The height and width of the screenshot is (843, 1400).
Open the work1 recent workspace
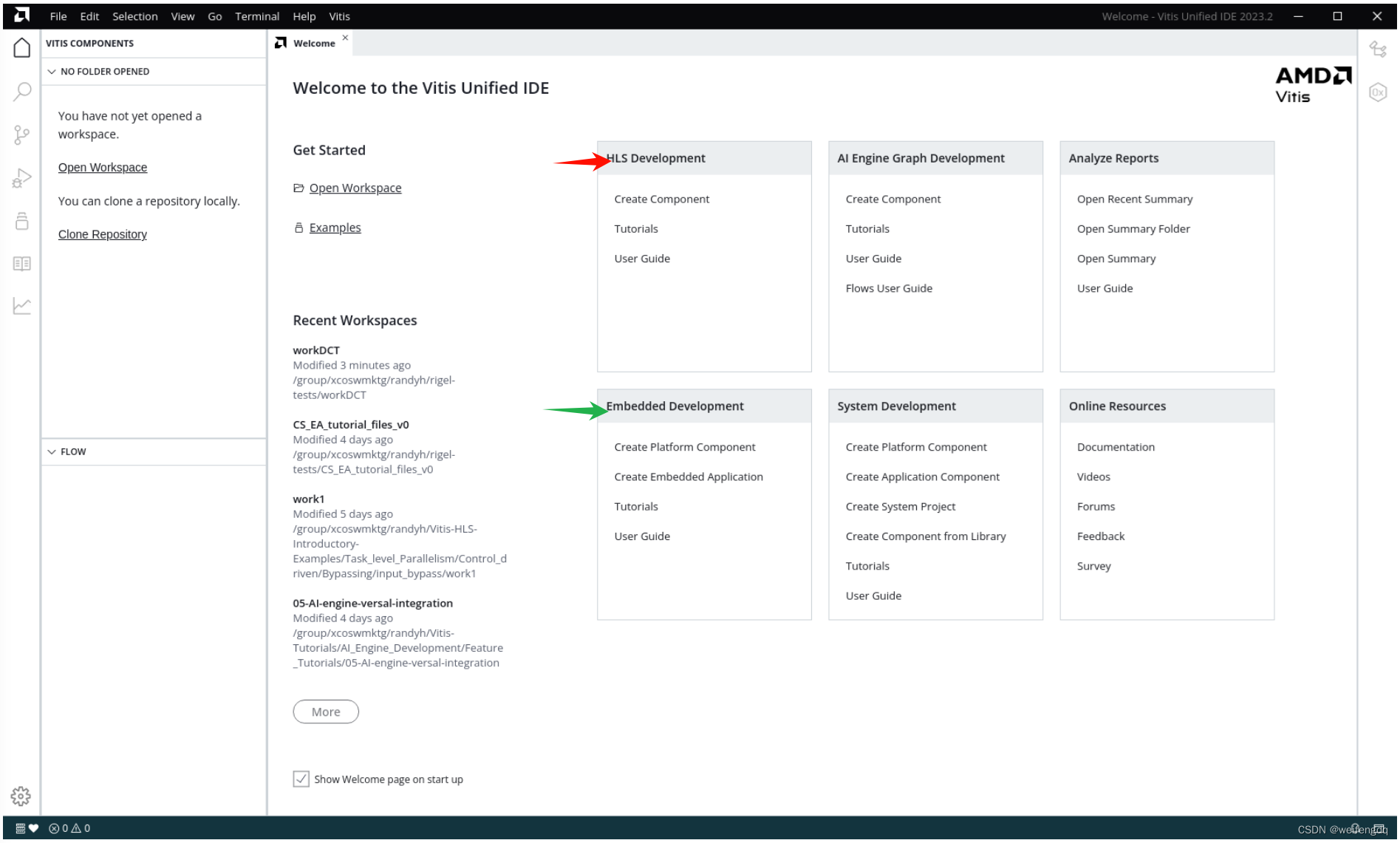(308, 499)
